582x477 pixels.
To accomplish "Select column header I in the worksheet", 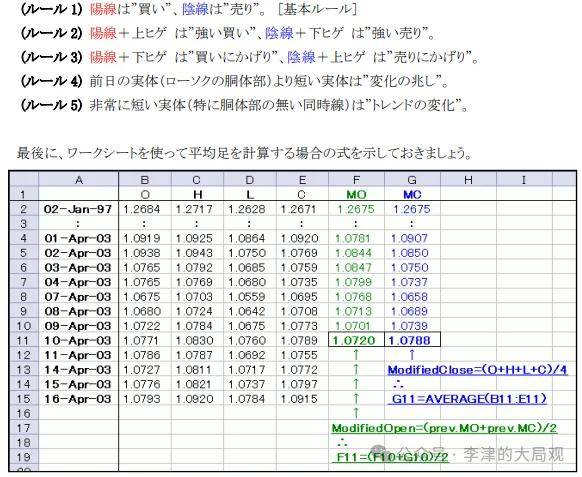I will pyautogui.click(x=524, y=180).
